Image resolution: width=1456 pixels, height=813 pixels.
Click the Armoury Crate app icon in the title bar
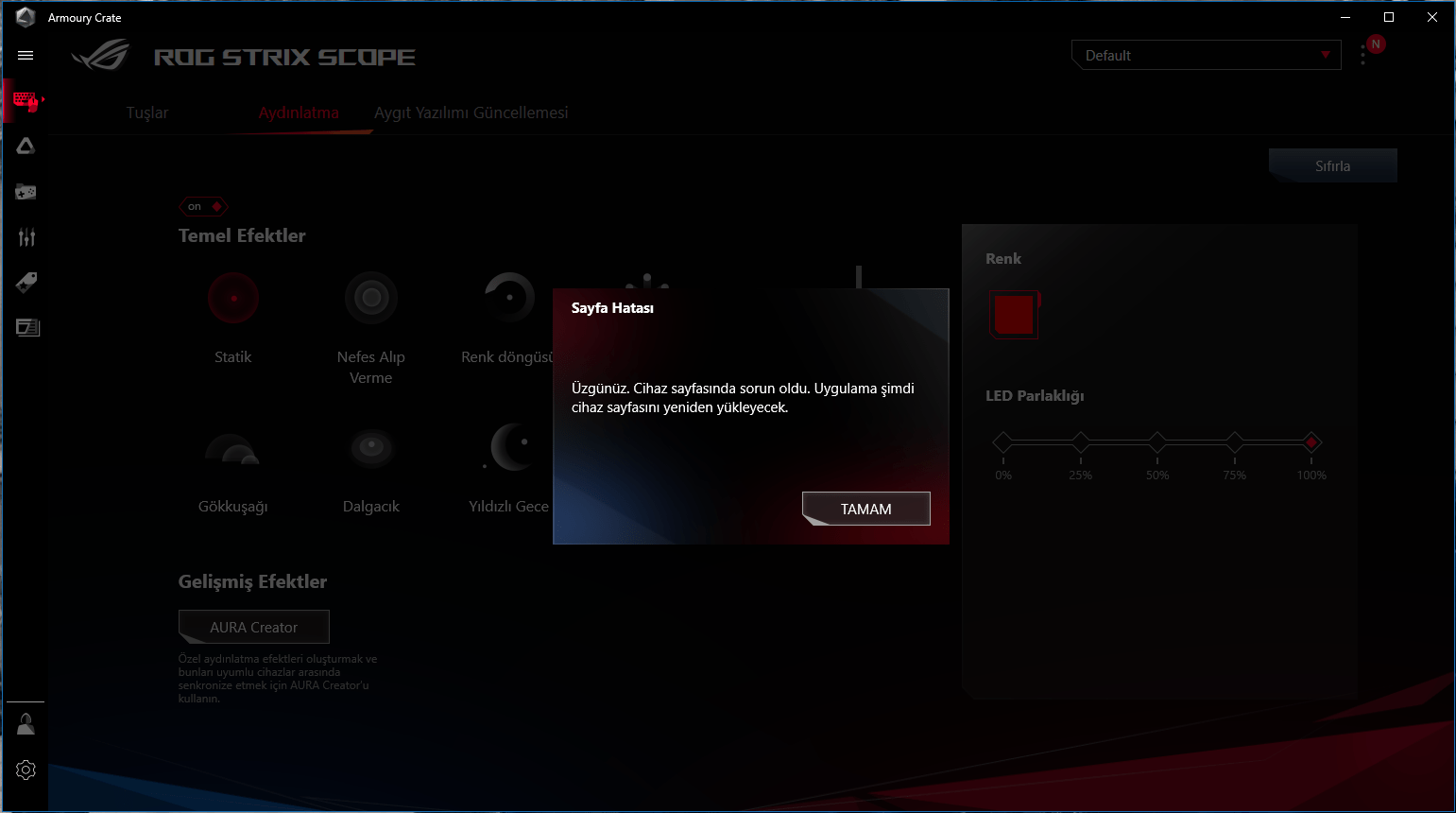pos(26,17)
